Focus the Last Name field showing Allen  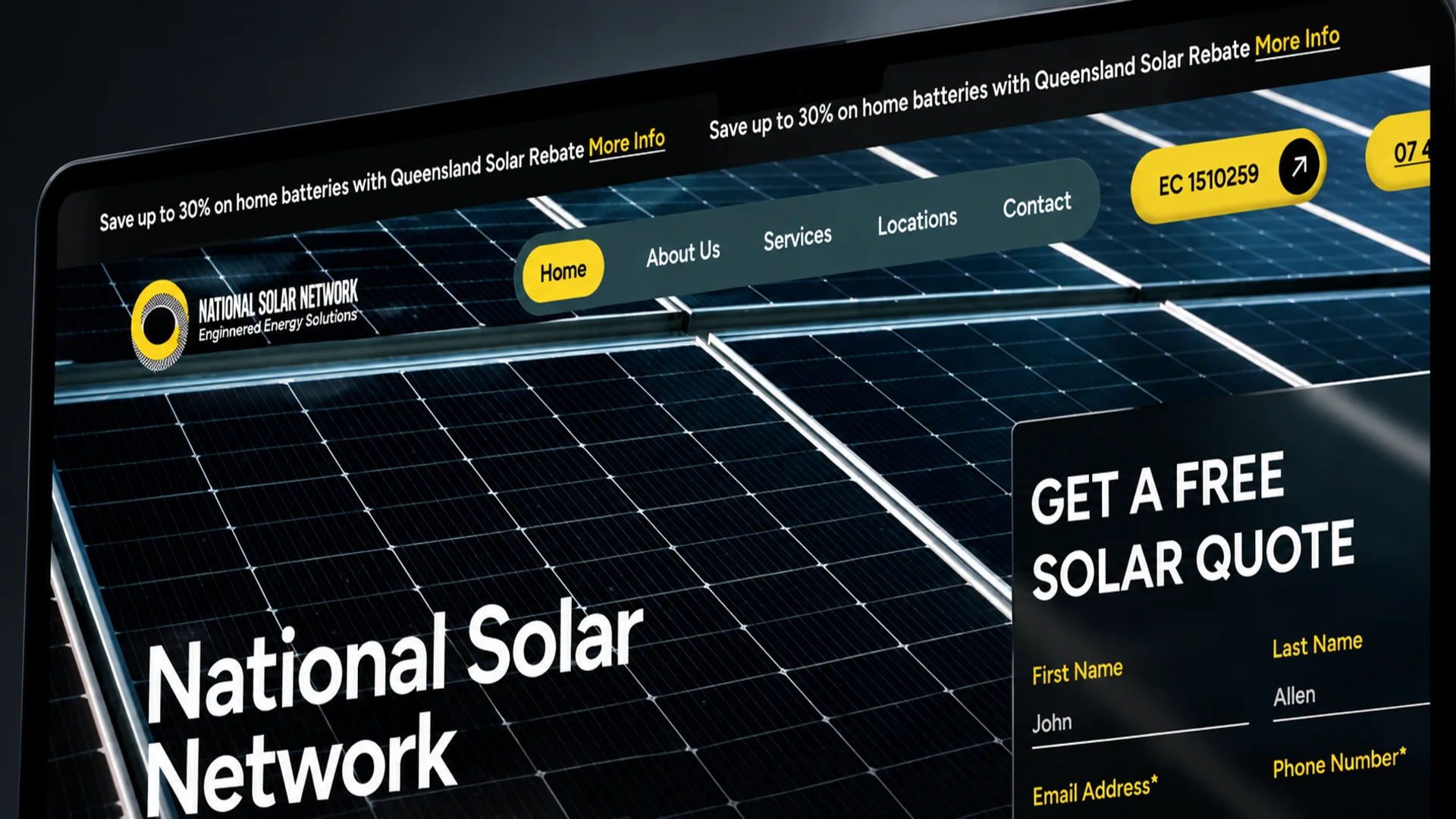pyautogui.click(x=1351, y=696)
